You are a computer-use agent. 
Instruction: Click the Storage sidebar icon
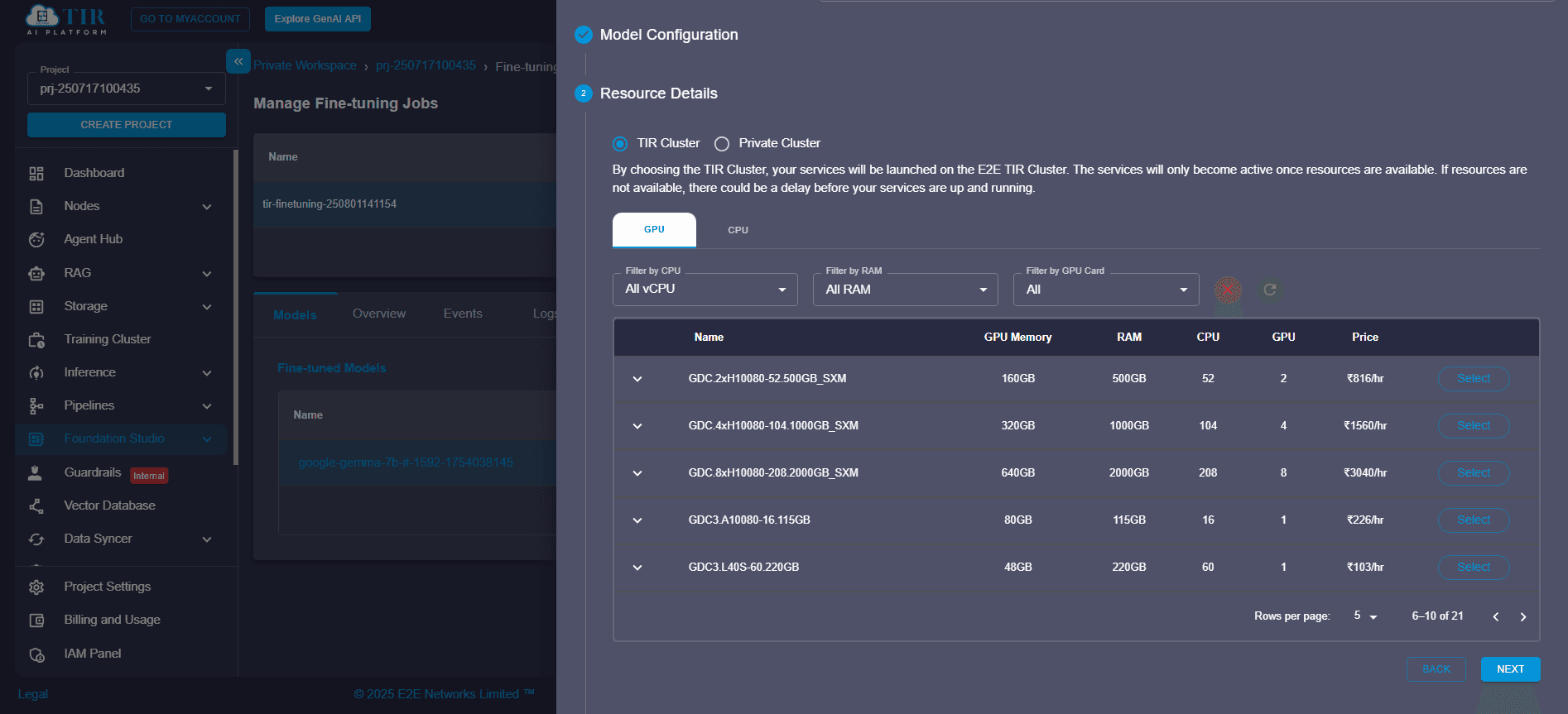click(36, 306)
